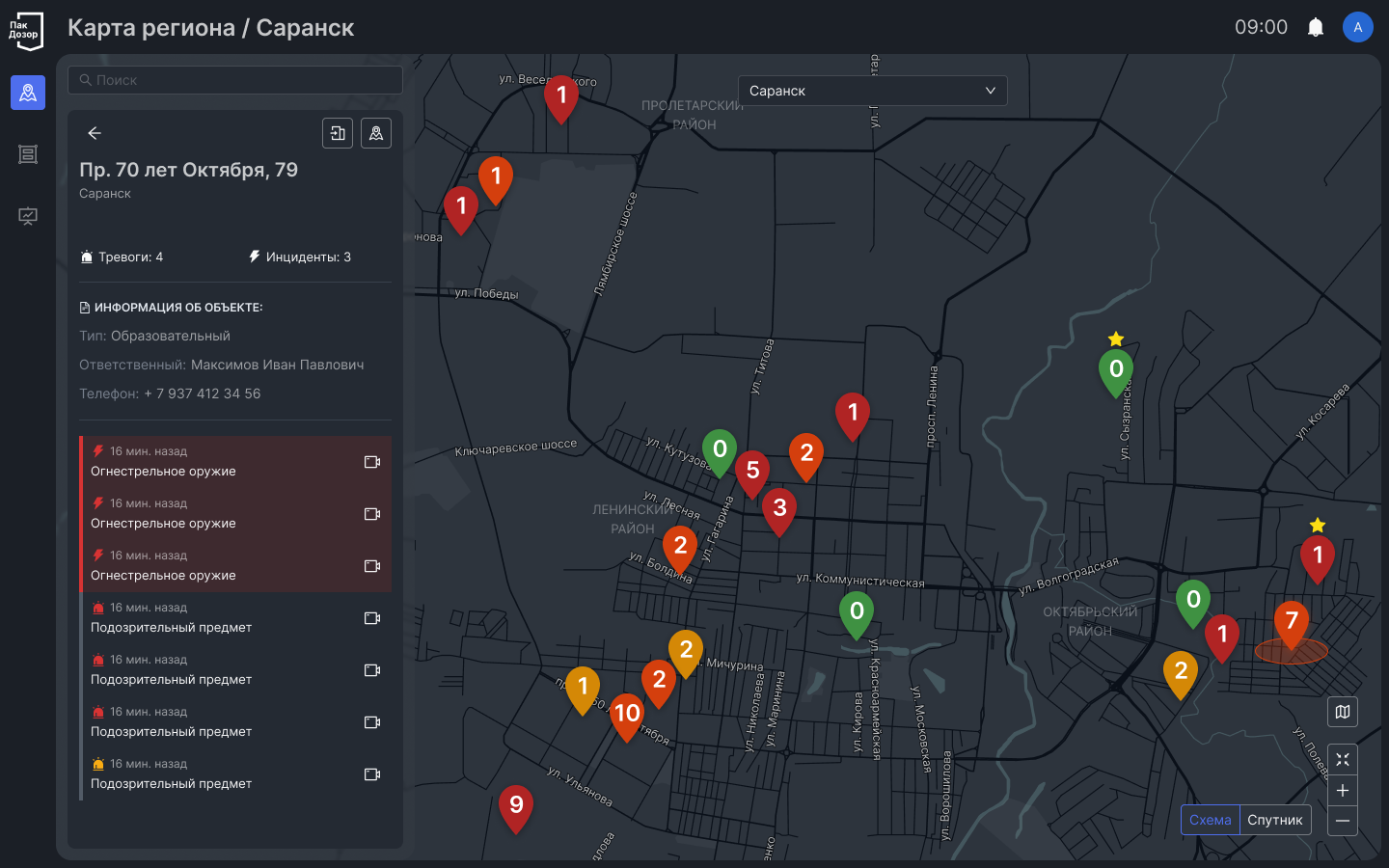Open the user profile avatar
Screen dimensions: 1389x868
click(1357, 27)
